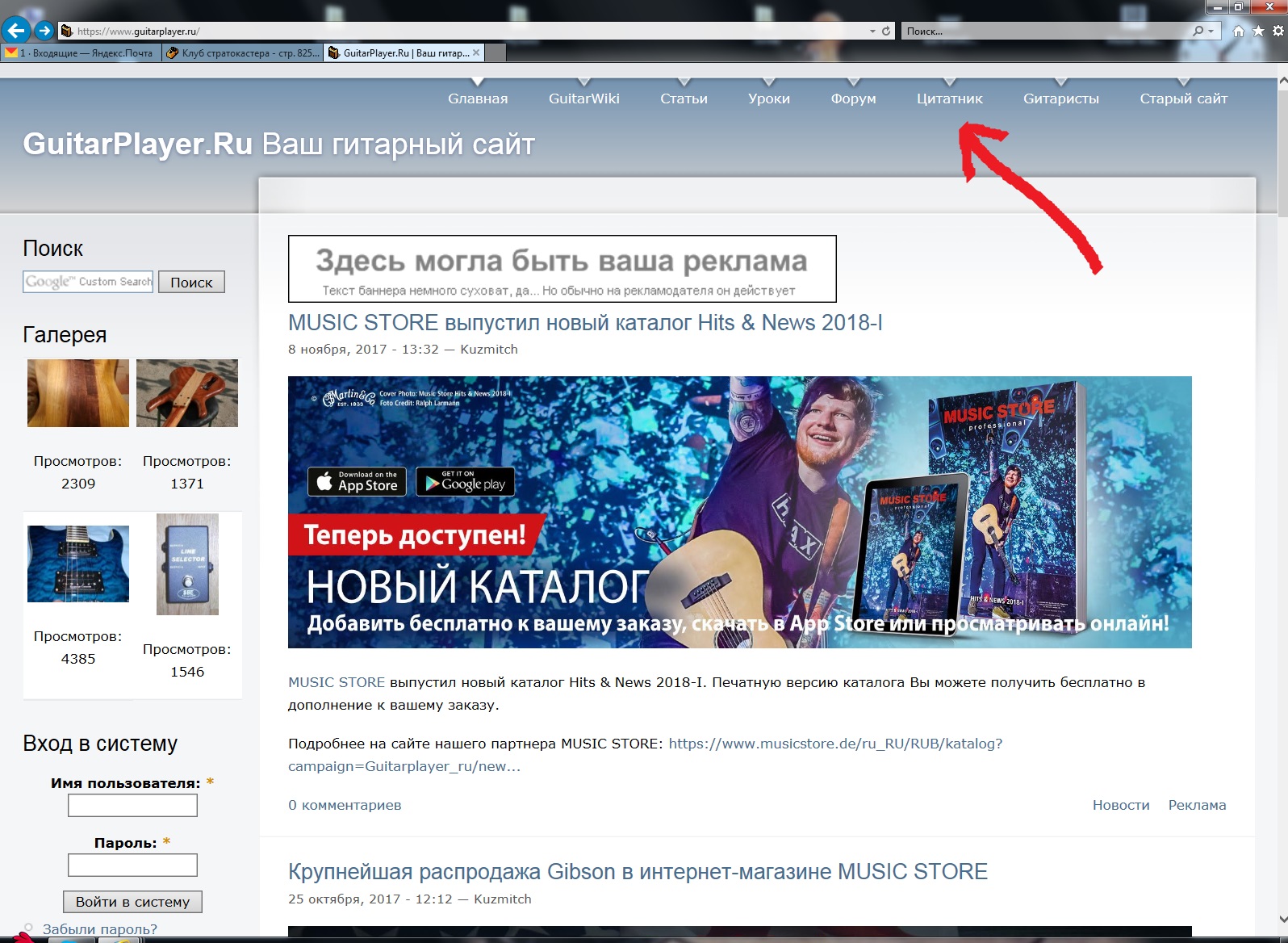The height and width of the screenshot is (943, 1288).
Task: Open browser Tools gear icon
Action: [1278, 31]
